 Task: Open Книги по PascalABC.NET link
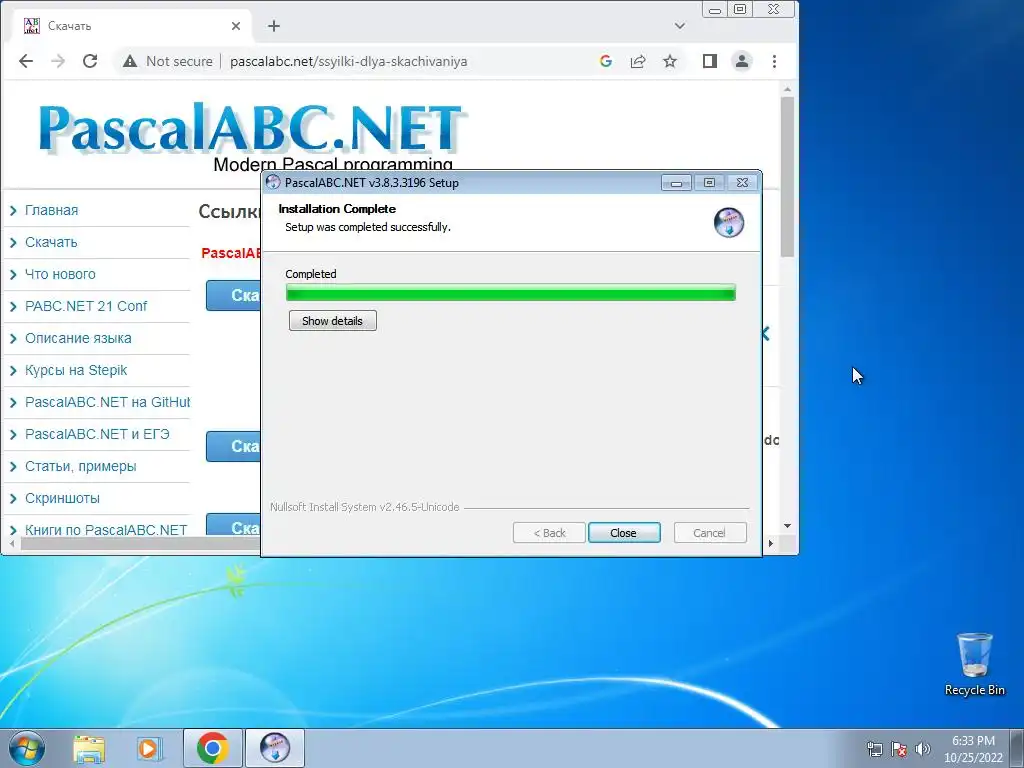106,530
